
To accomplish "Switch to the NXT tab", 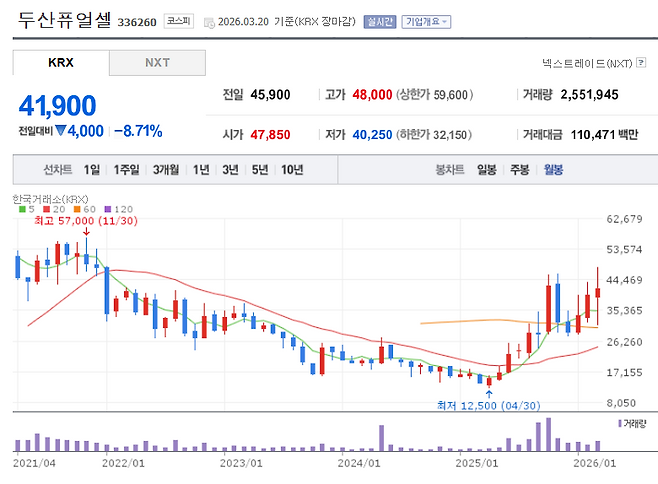I will [157, 63].
